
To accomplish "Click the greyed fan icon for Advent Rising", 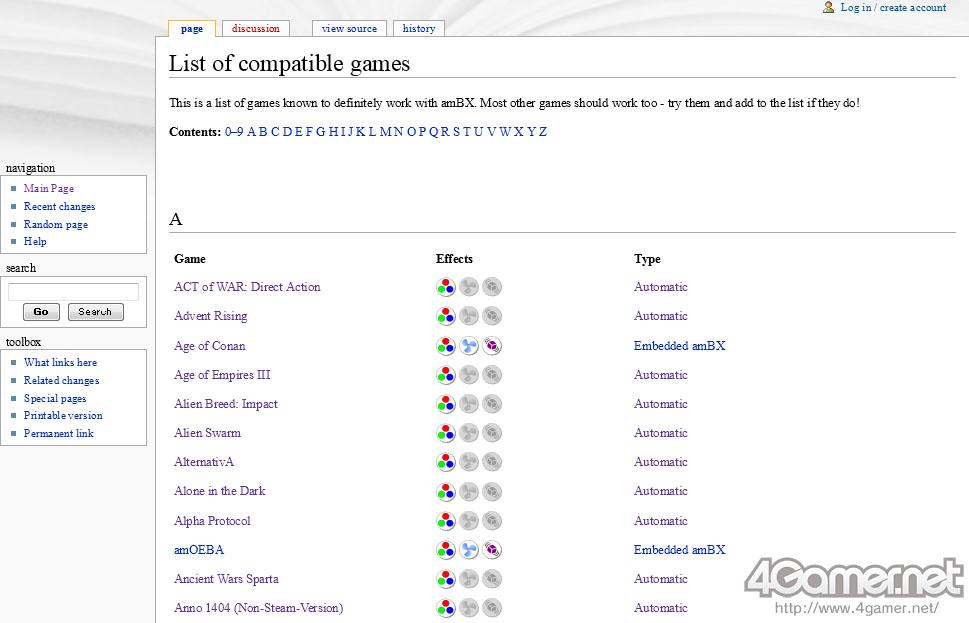I will (469, 316).
